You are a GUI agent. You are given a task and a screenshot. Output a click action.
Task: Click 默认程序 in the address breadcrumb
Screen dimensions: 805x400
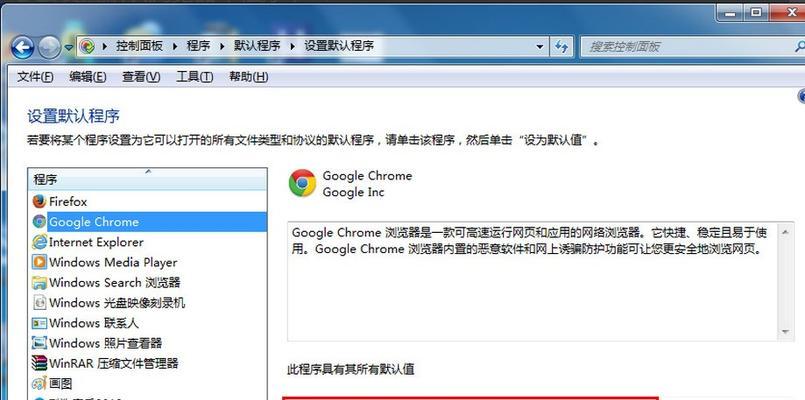[x=257, y=46]
